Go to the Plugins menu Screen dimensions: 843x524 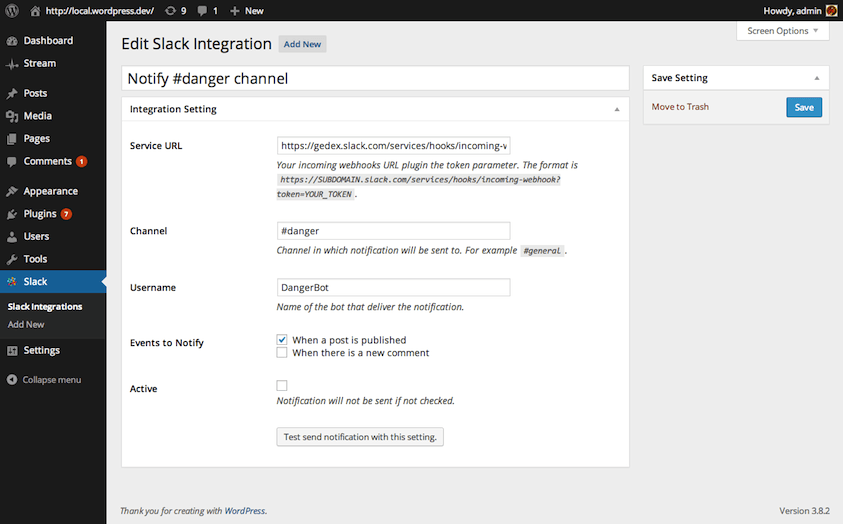coord(39,214)
